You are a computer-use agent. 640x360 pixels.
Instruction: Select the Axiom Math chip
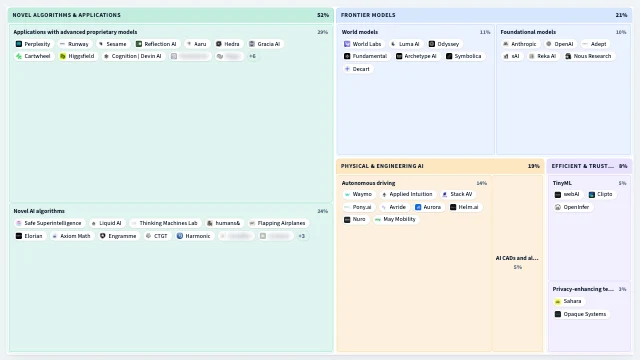pos(71,236)
